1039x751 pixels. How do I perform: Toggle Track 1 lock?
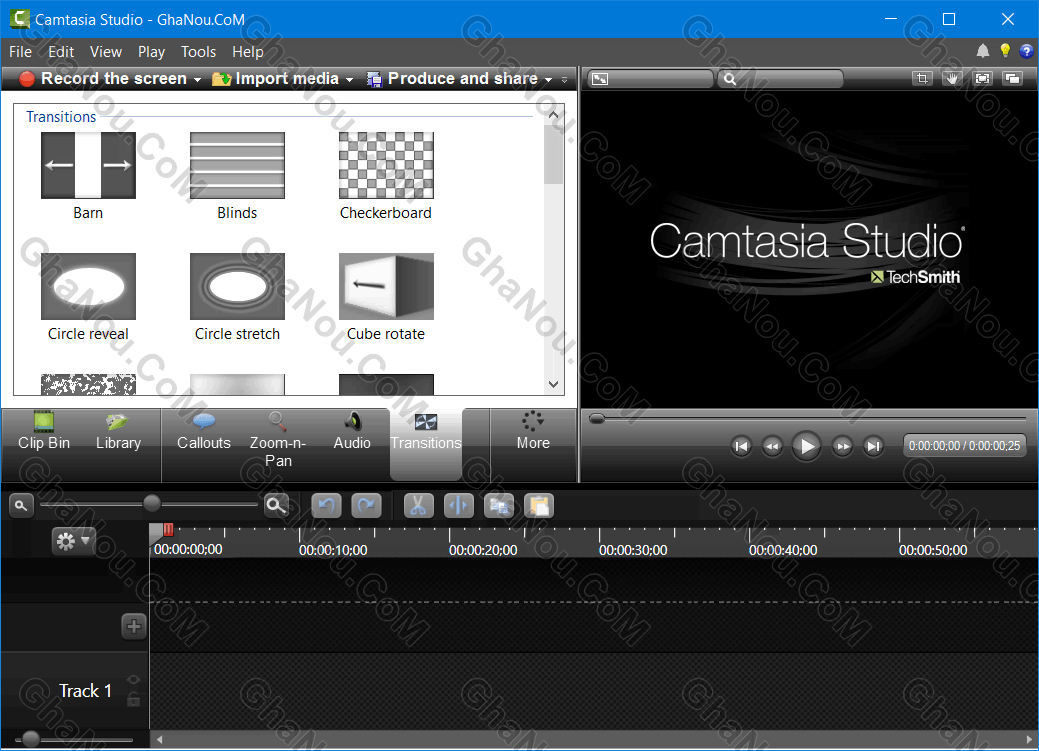click(134, 699)
